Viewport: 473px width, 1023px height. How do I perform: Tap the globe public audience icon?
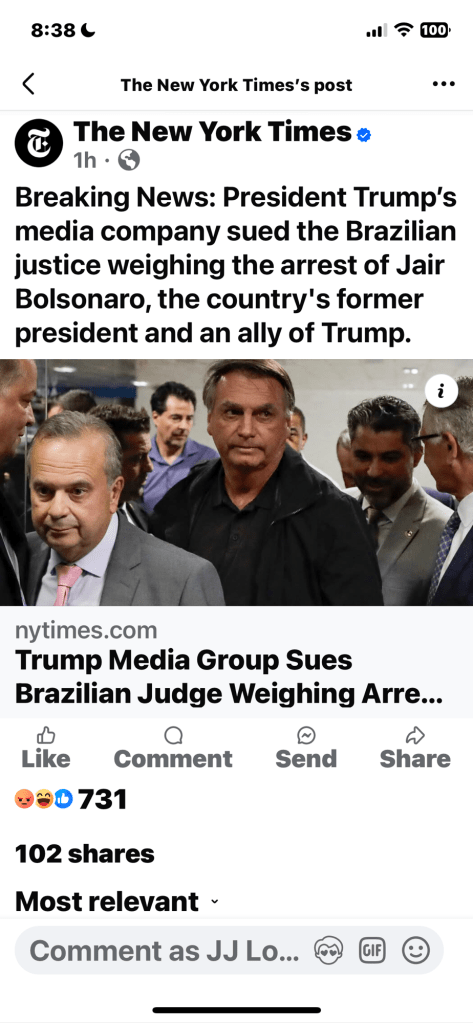[129, 160]
